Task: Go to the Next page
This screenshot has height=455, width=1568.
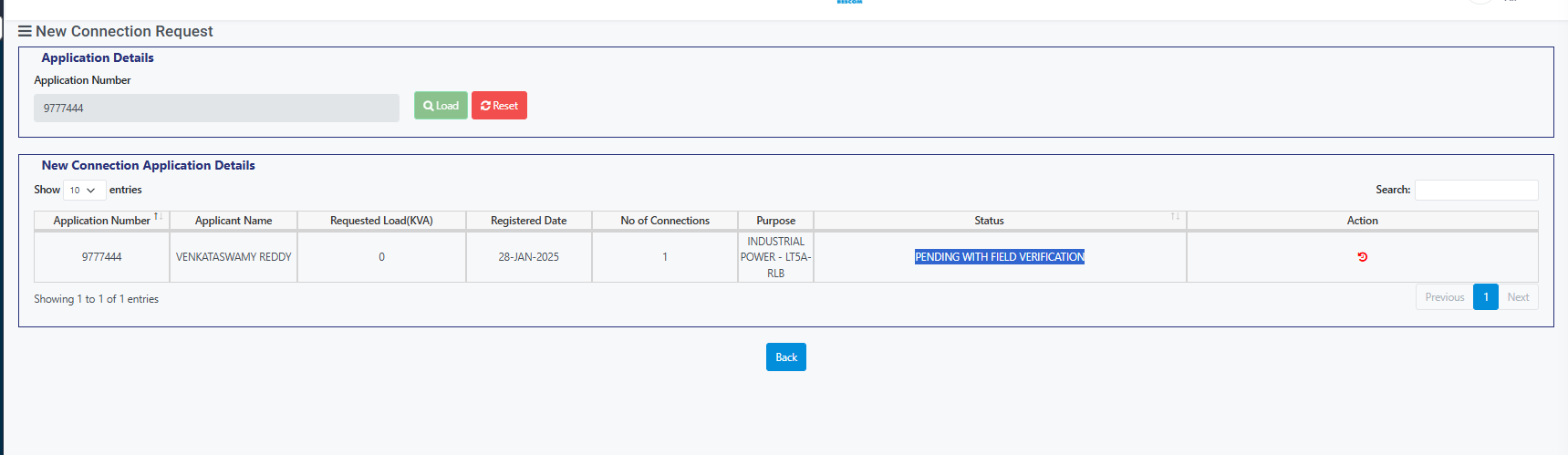Action: [x=1518, y=297]
